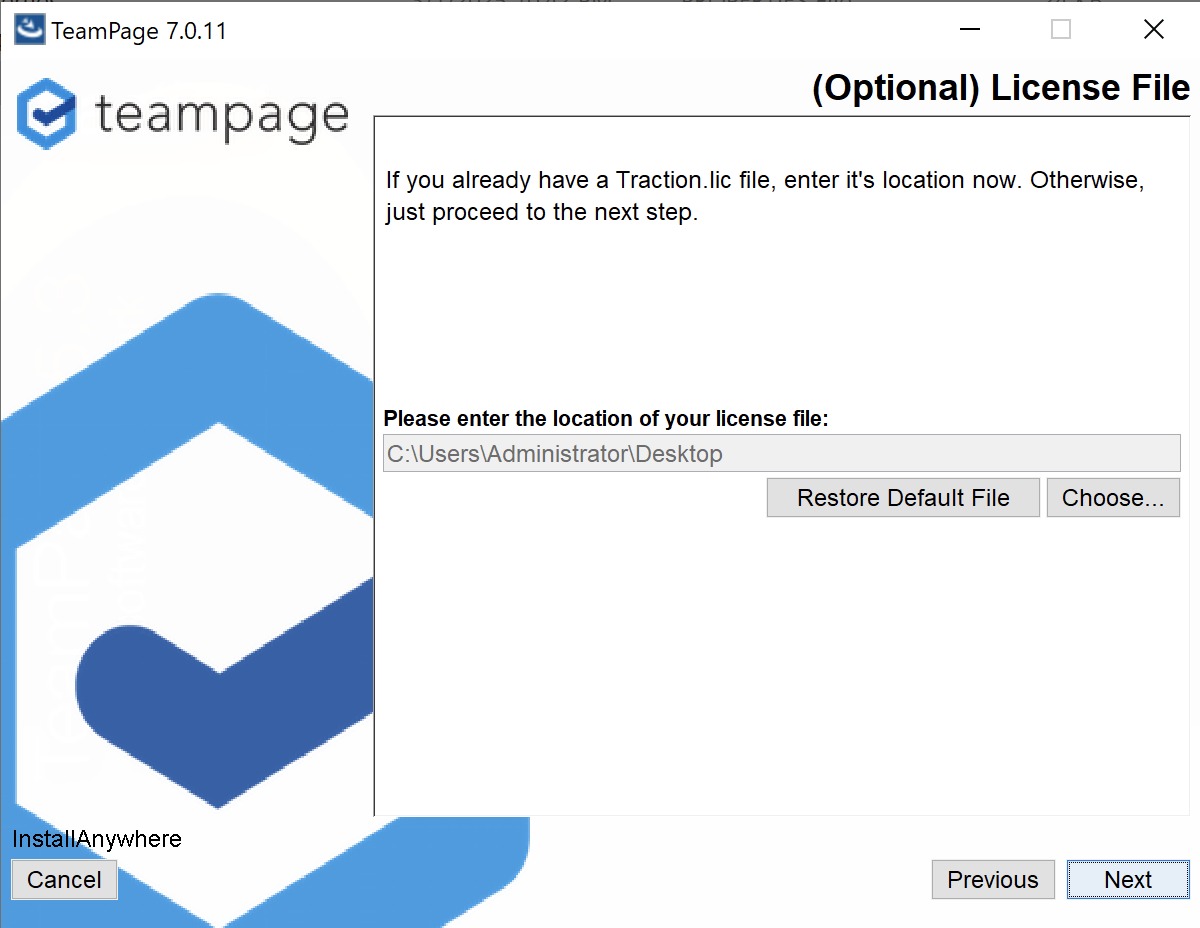Click the teampage wordmark text

click(x=222, y=115)
